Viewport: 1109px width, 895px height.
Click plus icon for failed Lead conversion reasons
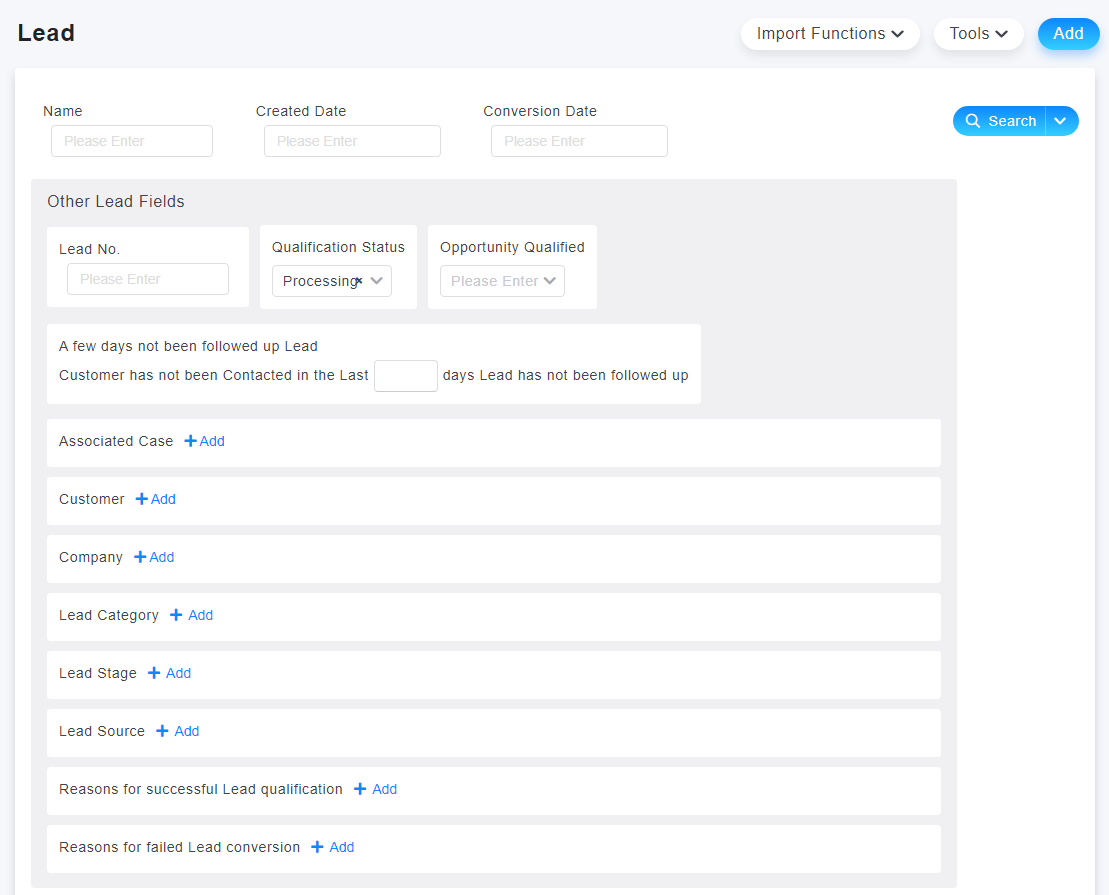[x=317, y=847]
